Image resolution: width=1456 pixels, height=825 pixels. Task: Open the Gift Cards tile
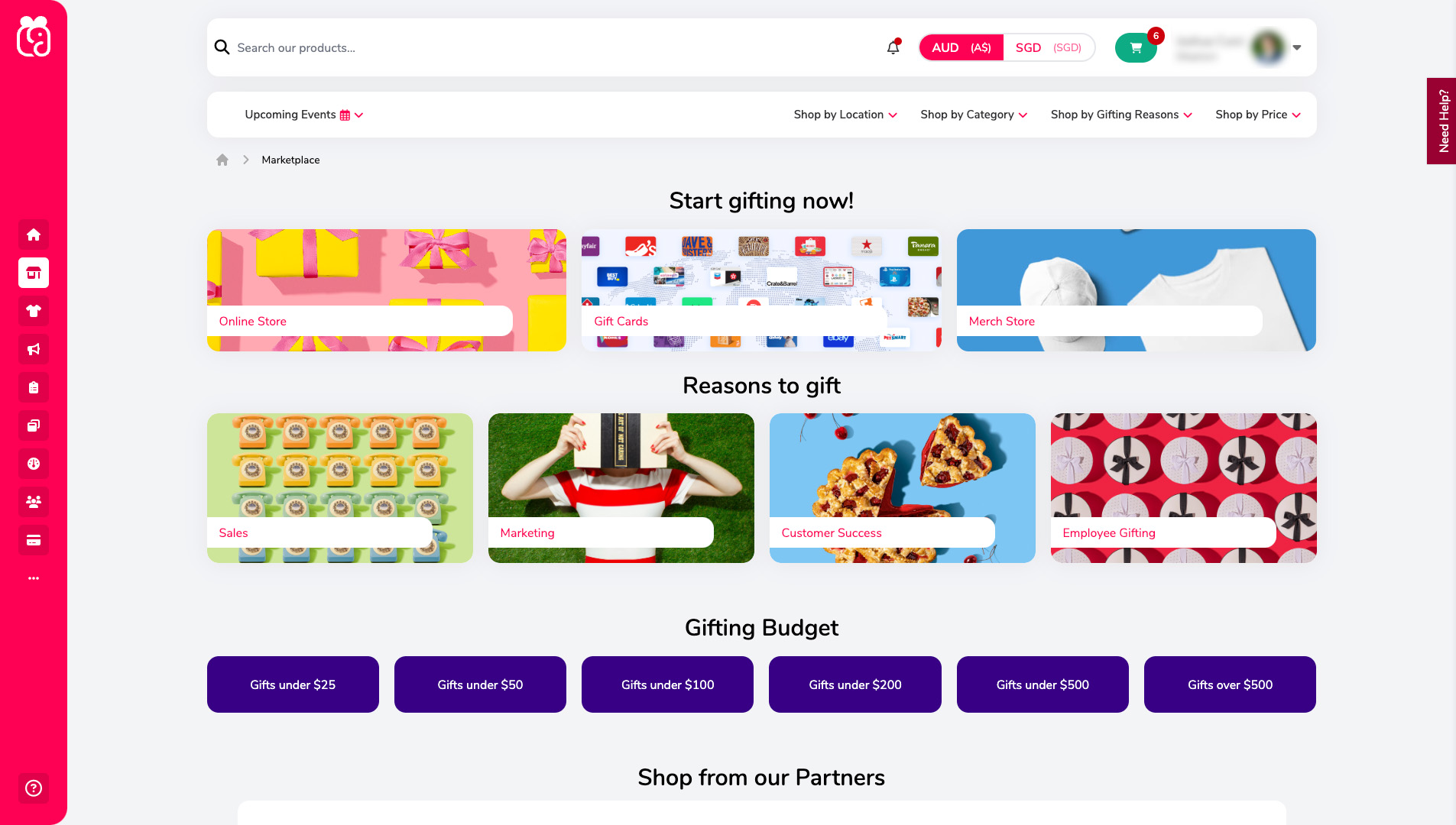tap(761, 290)
